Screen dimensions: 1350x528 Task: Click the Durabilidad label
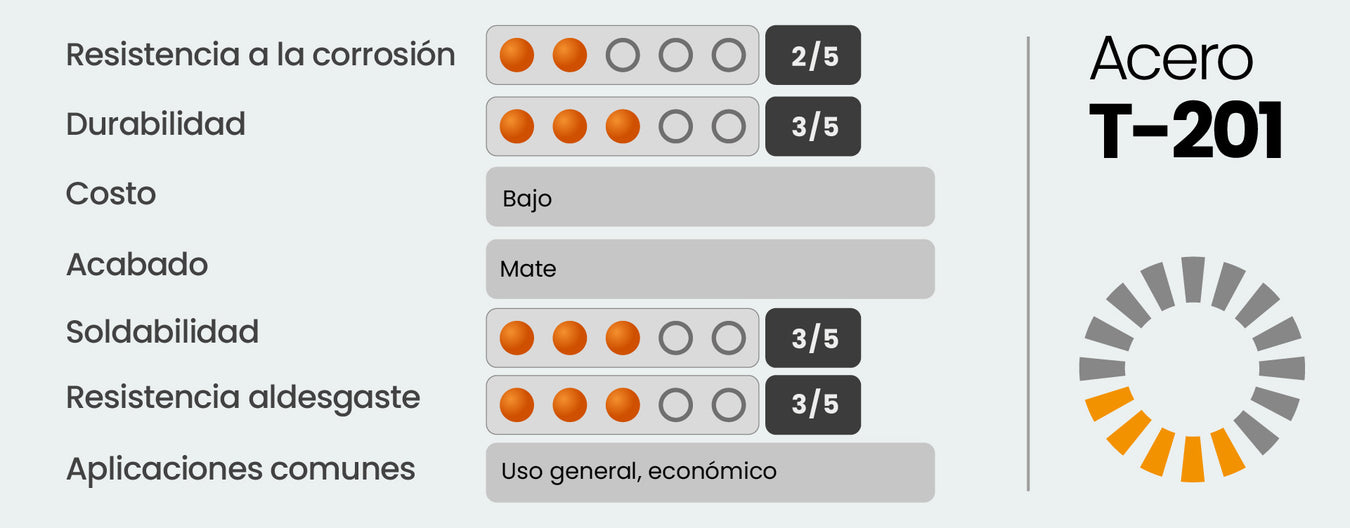pos(156,124)
